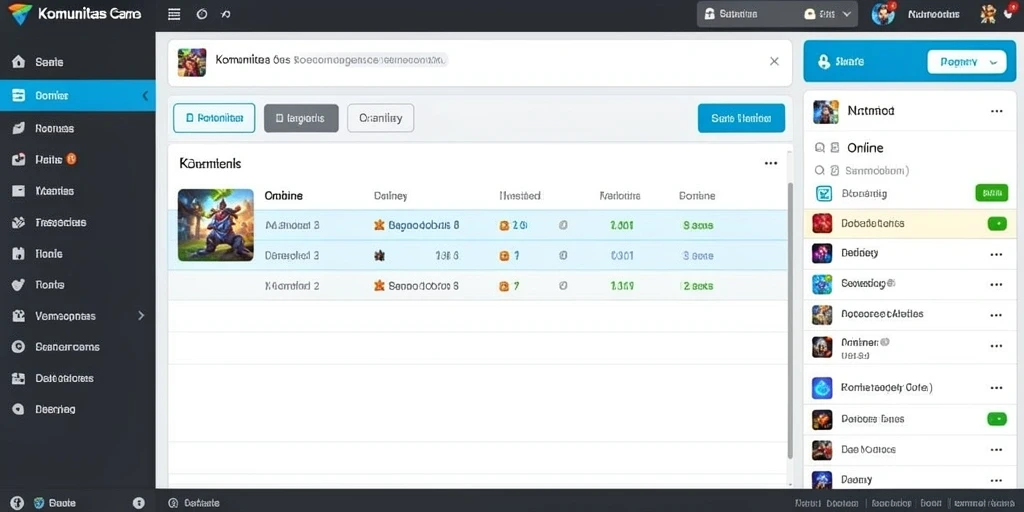Click the blue button right of the tabs
Screen dimensions: 1024x512
tap(741, 118)
